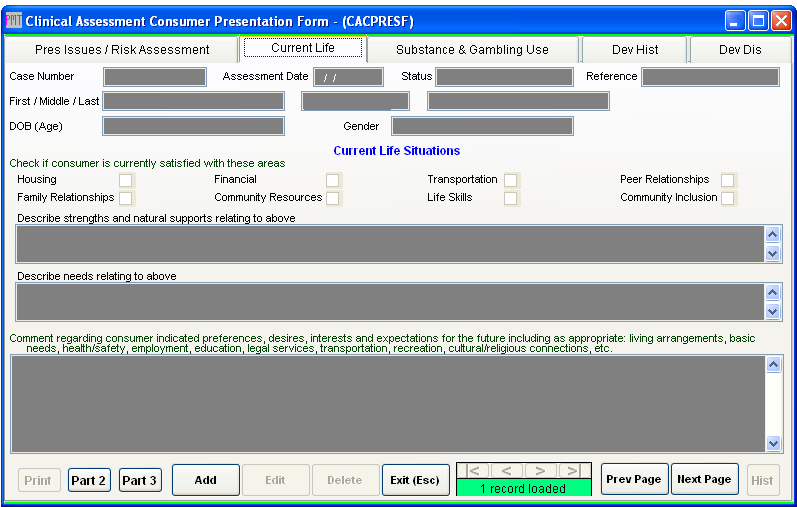Open Part 2 of the form
Viewport: 797px width, 507px height.
click(89, 480)
